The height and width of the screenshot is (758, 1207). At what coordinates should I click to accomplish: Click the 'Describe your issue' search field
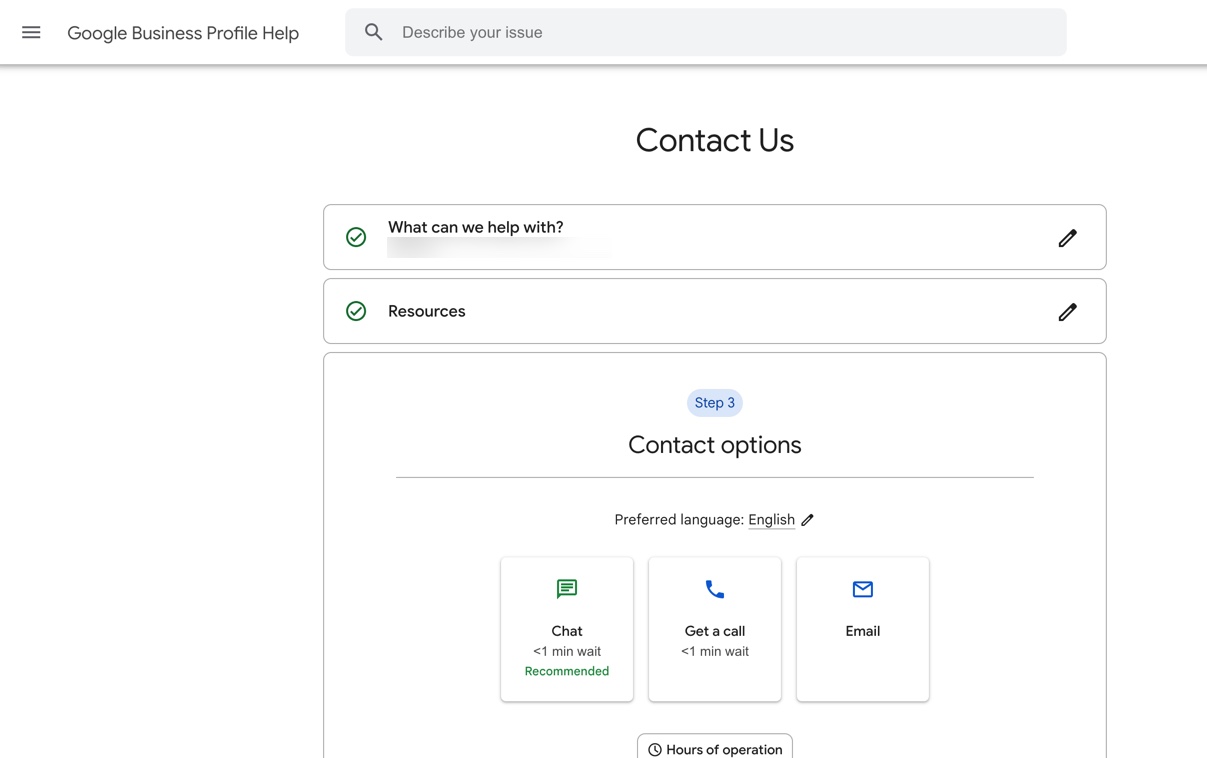click(x=700, y=31)
